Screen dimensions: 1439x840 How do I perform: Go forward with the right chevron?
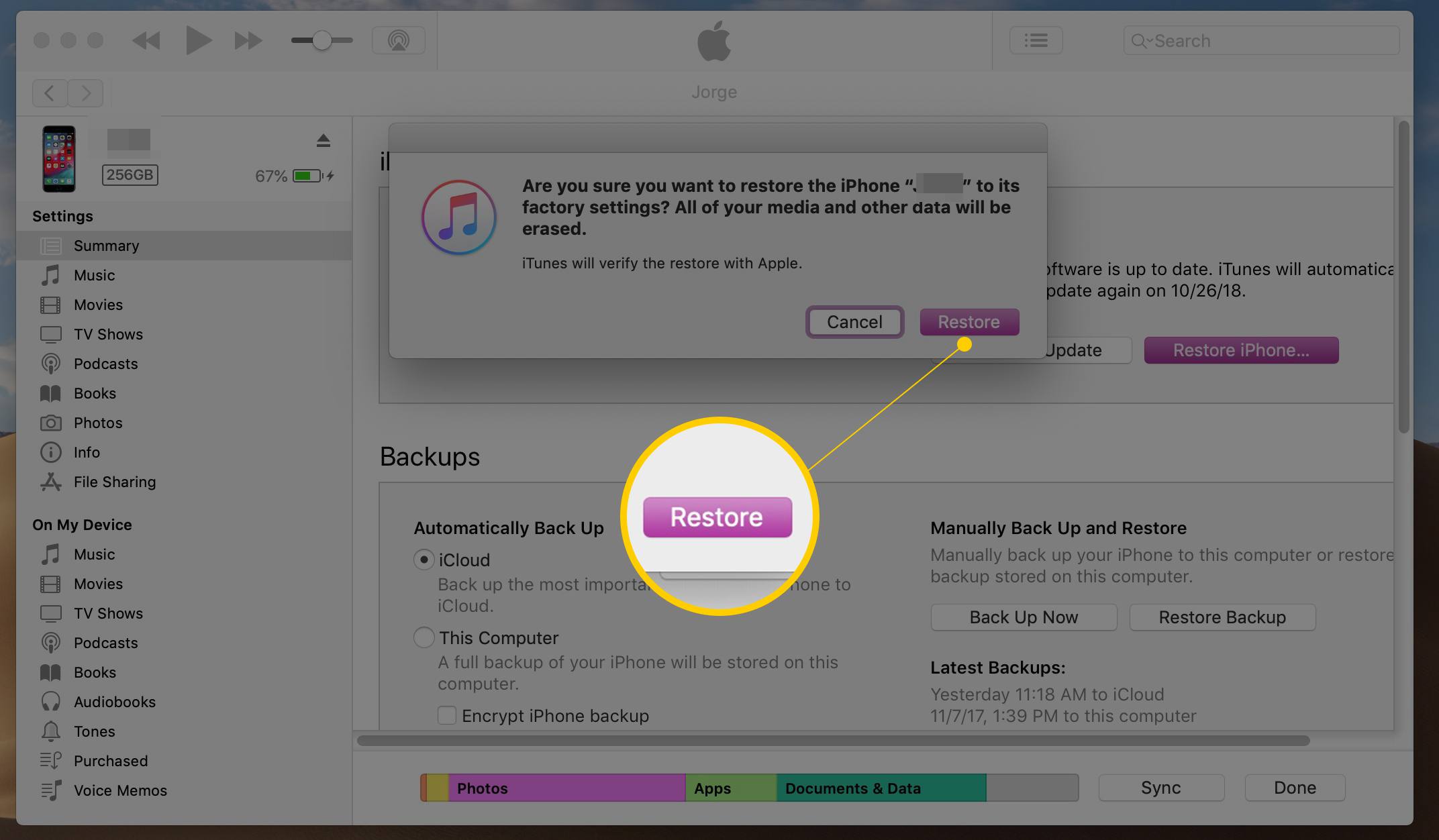click(x=85, y=93)
